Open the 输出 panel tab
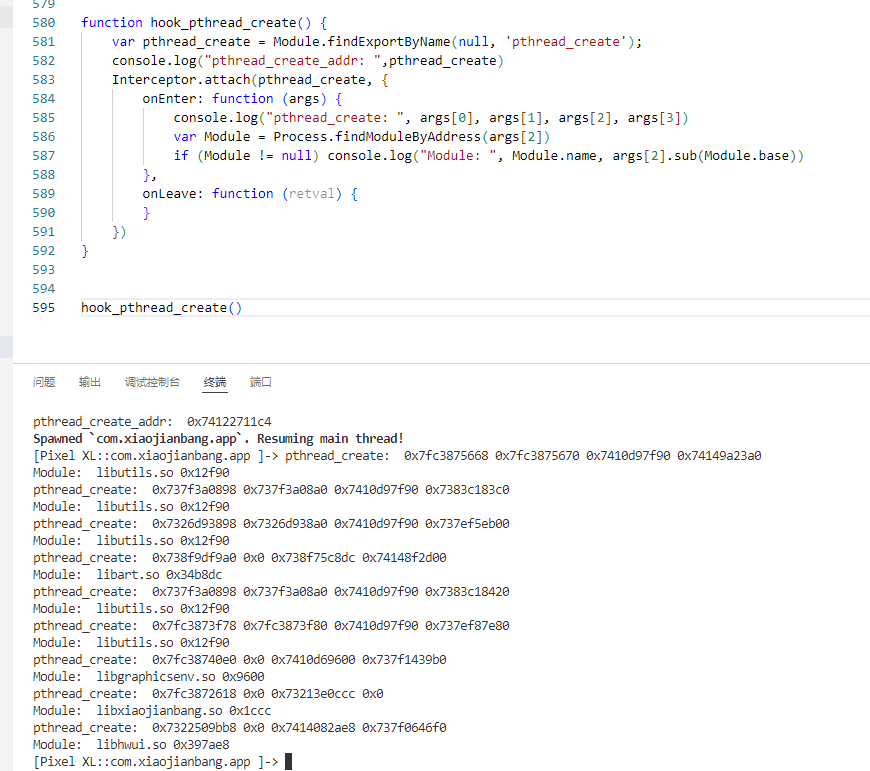 pos(90,382)
